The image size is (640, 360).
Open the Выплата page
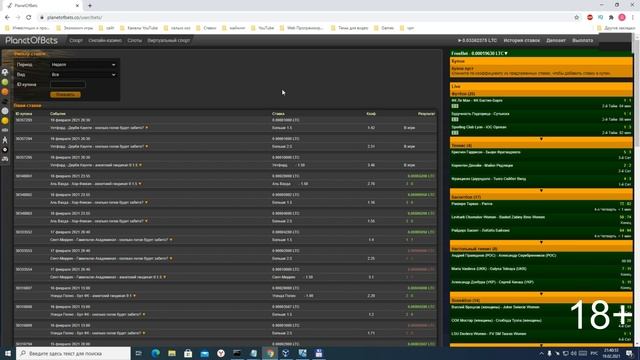582,40
